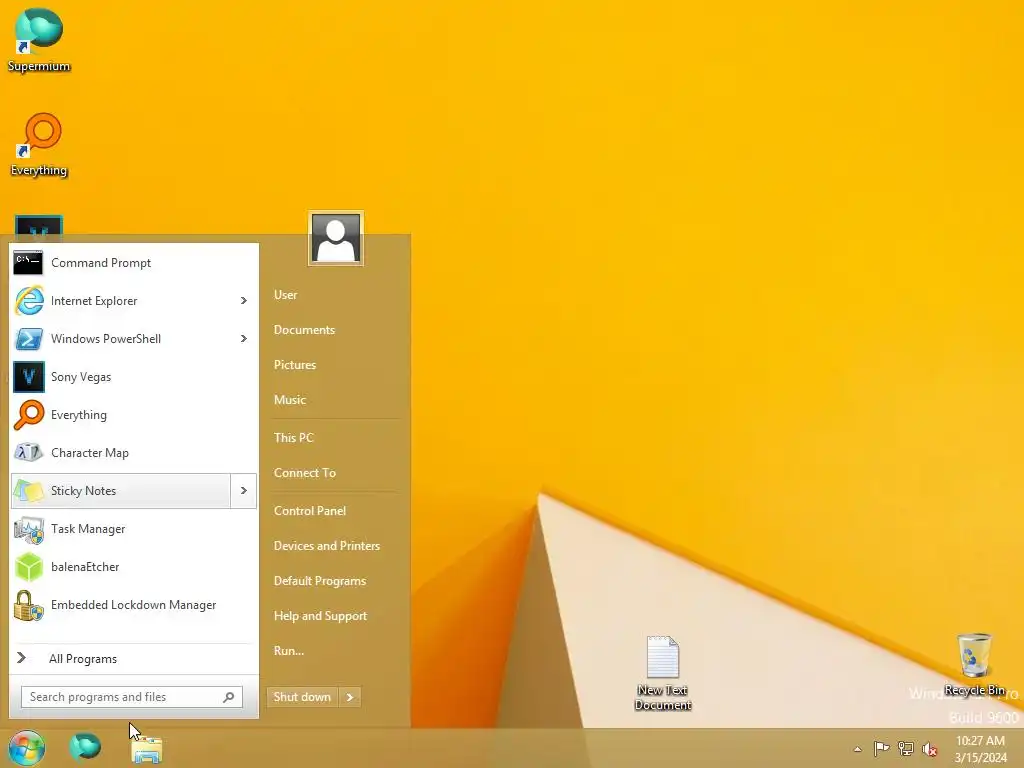This screenshot has height=768, width=1024.
Task: Select the Everything desktop shortcut
Action: (x=39, y=145)
